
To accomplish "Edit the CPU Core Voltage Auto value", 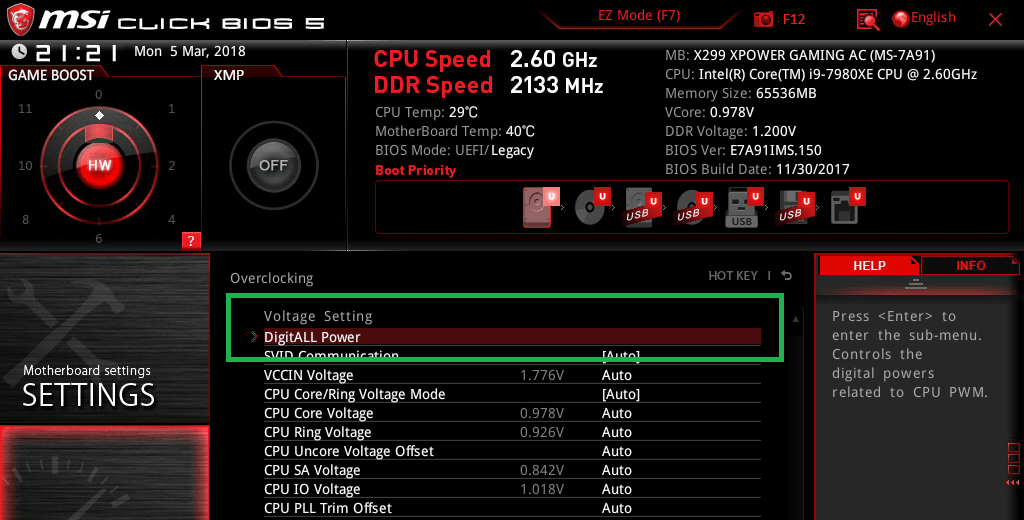I will (x=616, y=414).
